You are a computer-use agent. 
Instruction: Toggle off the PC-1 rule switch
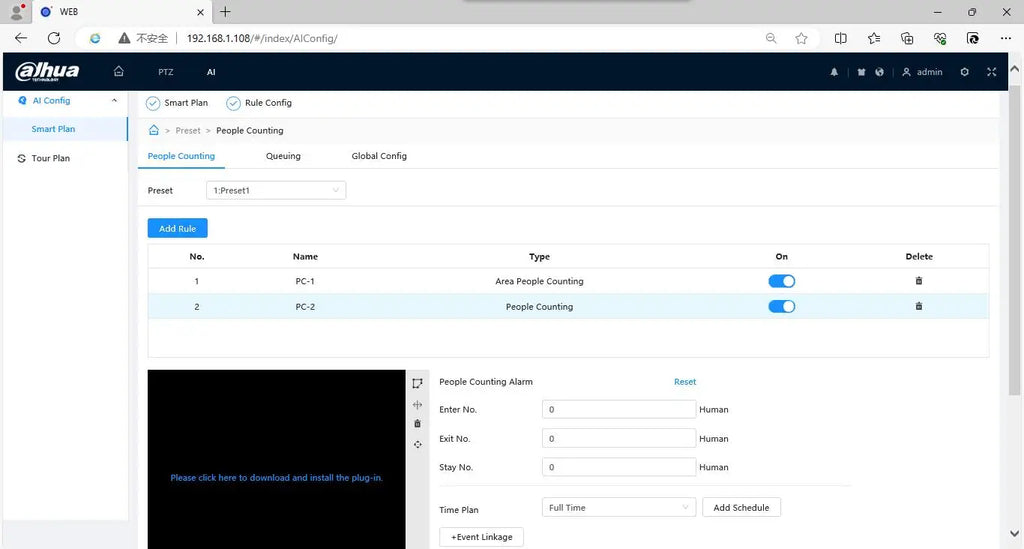click(781, 281)
